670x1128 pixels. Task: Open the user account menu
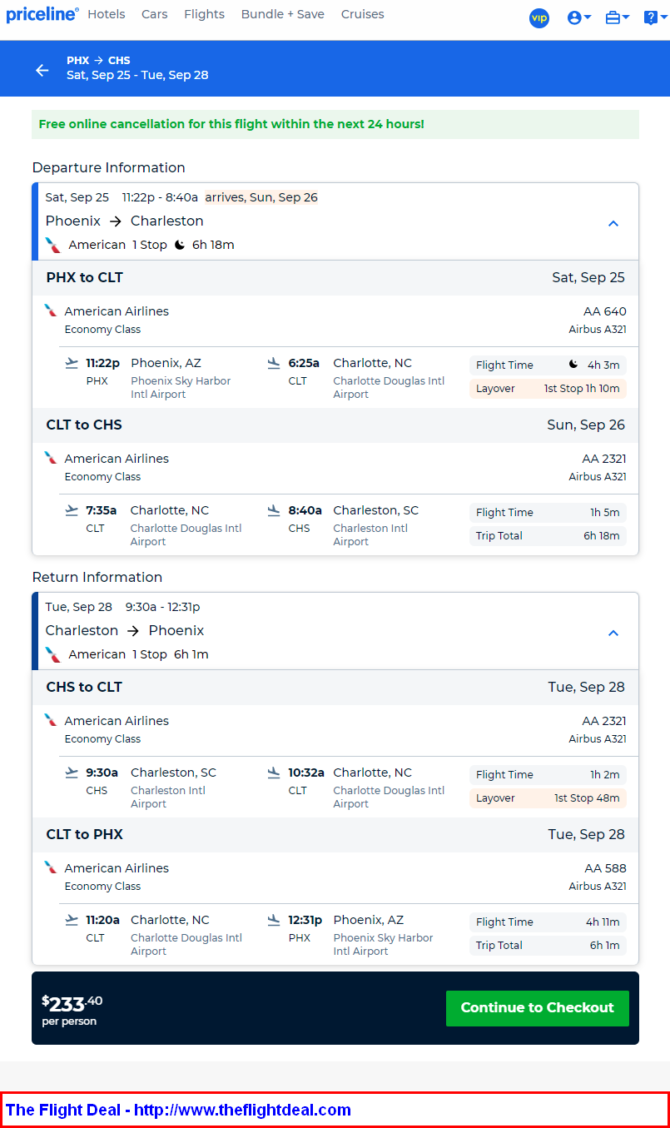tap(578, 17)
